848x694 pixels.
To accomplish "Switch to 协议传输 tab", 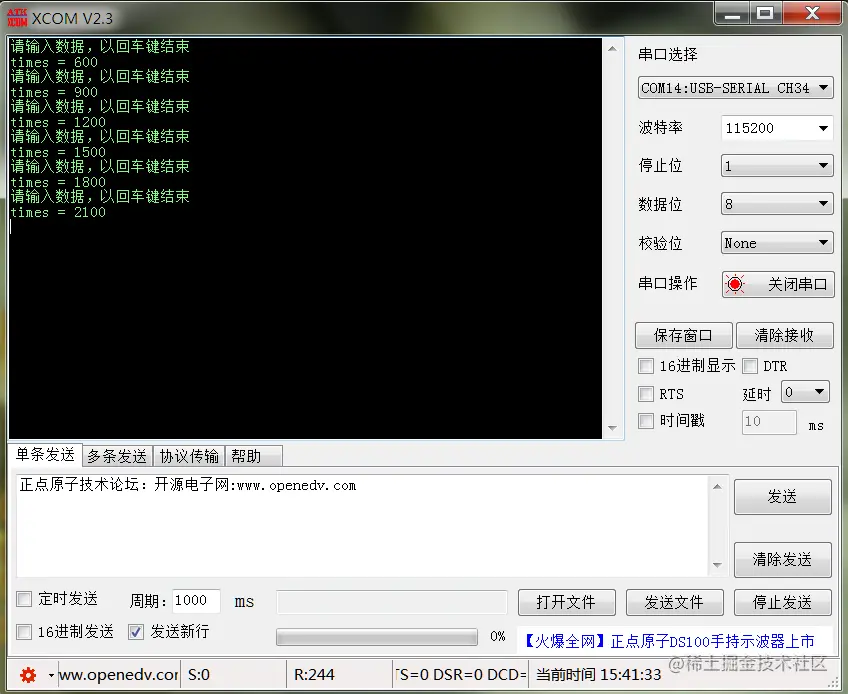I will 189,456.
